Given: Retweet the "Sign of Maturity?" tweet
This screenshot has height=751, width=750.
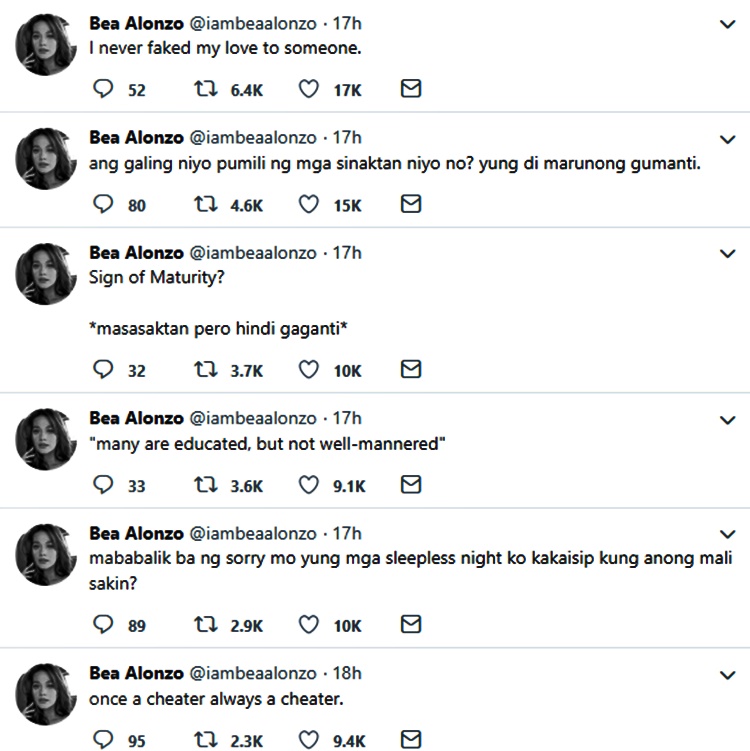Looking at the screenshot, I should (x=203, y=370).
